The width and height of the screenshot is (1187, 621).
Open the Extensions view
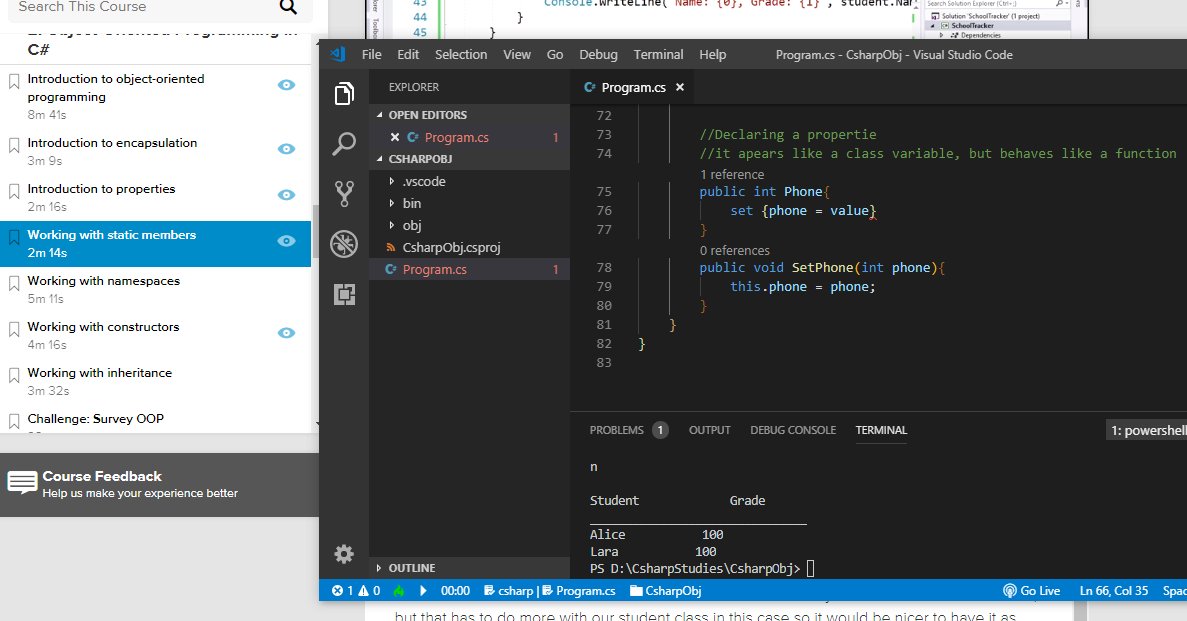pyautogui.click(x=344, y=294)
